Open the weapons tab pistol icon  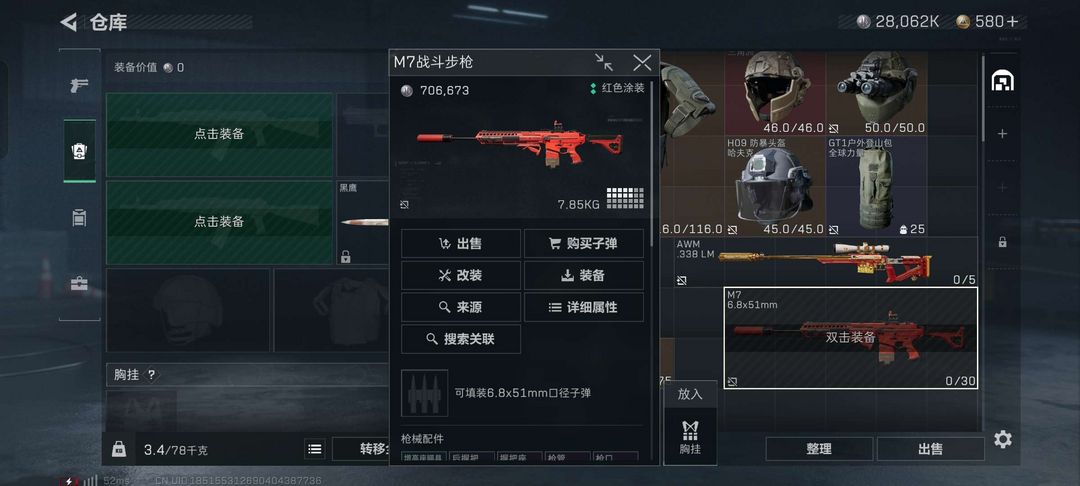79,85
